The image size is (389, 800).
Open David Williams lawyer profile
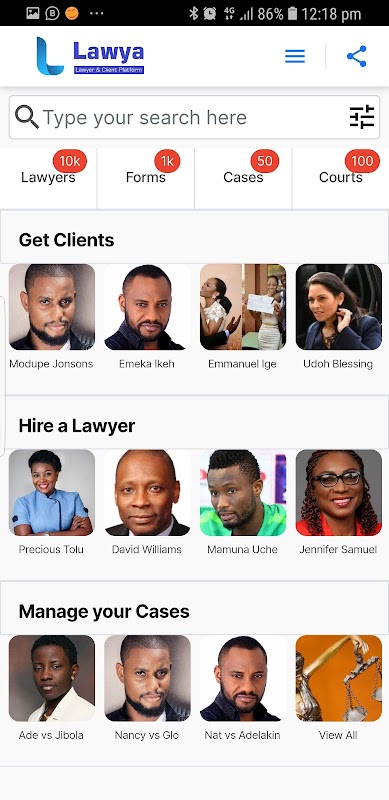[x=147, y=492]
